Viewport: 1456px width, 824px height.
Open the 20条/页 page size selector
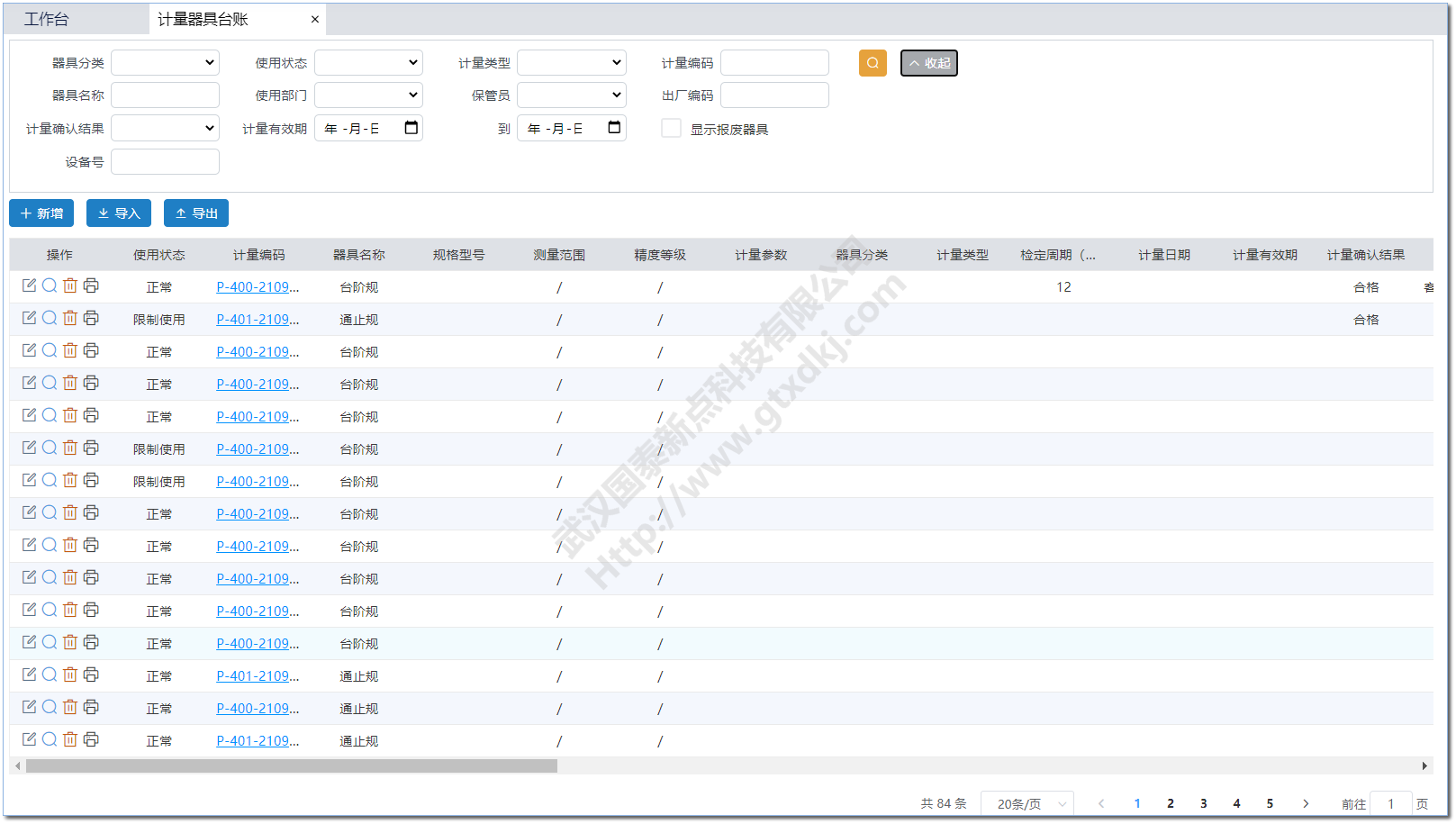coord(1026,803)
